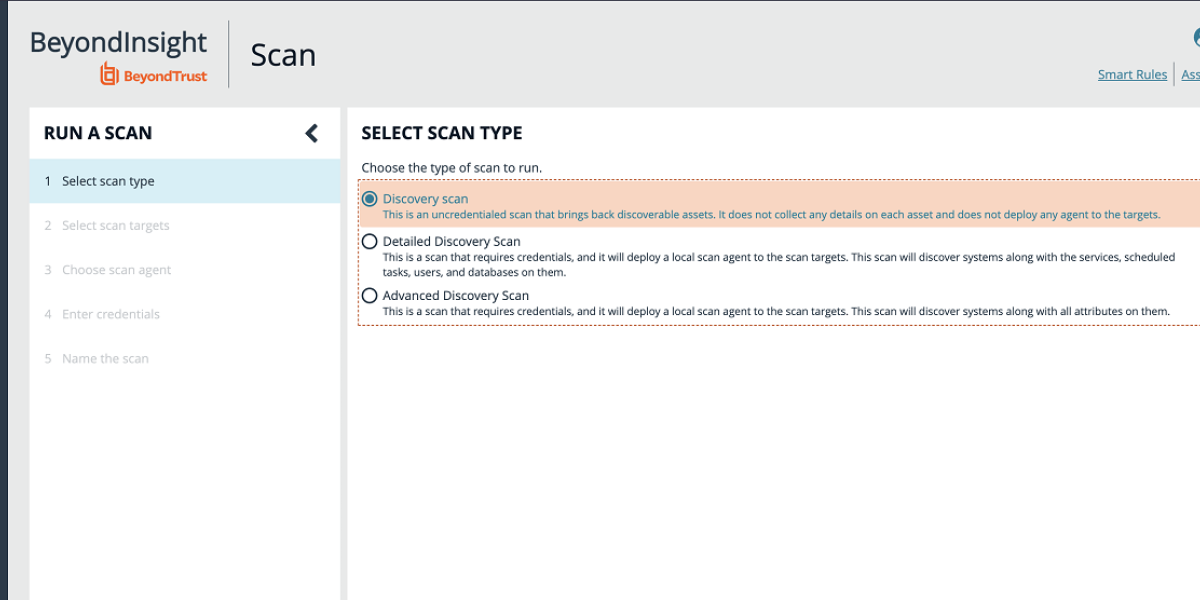1200x600 pixels.
Task: Click the uncredentialed scan description text
Action: point(771,215)
